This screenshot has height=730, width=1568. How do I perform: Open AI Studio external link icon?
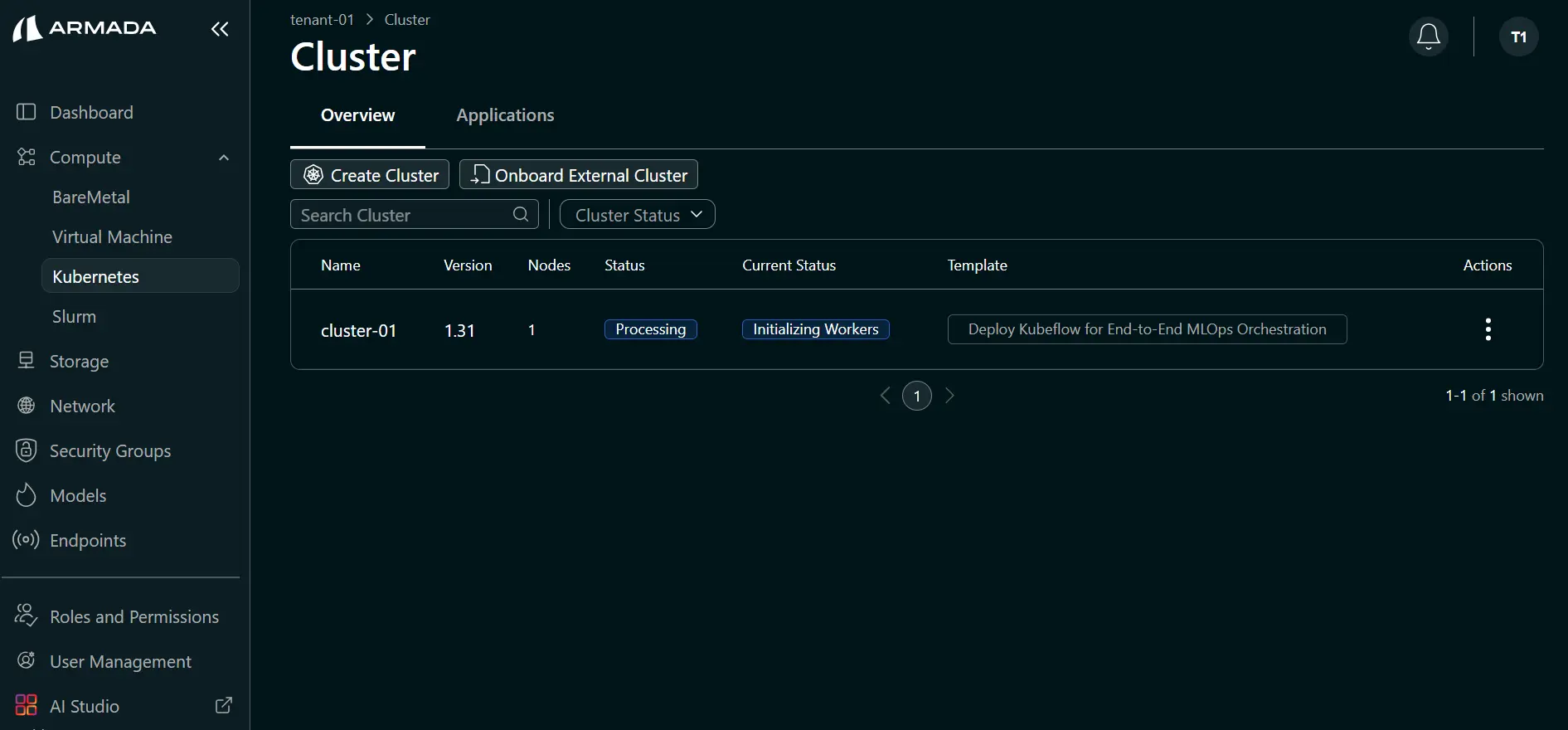pyautogui.click(x=224, y=705)
